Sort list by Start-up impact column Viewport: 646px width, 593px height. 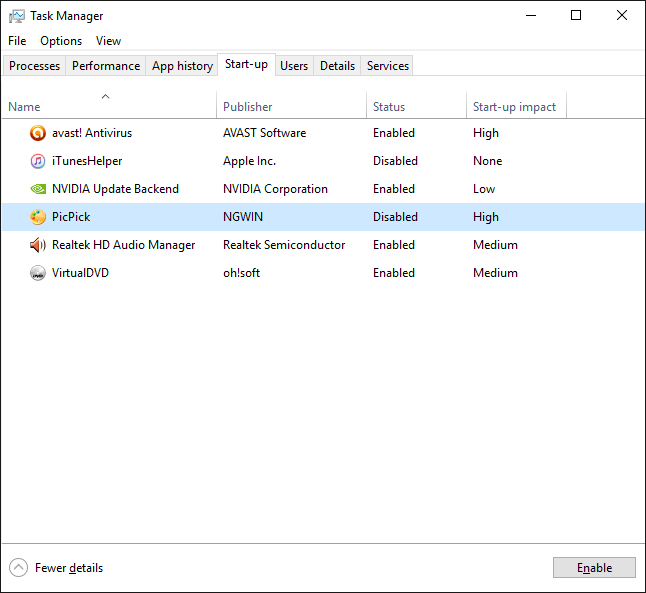[x=516, y=107]
